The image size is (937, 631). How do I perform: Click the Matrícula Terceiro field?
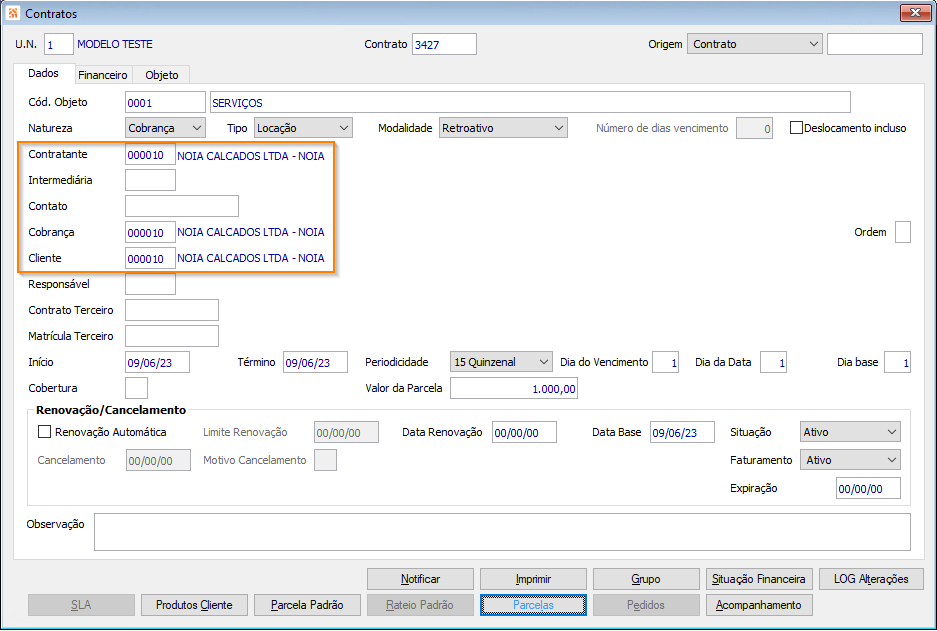coord(172,336)
